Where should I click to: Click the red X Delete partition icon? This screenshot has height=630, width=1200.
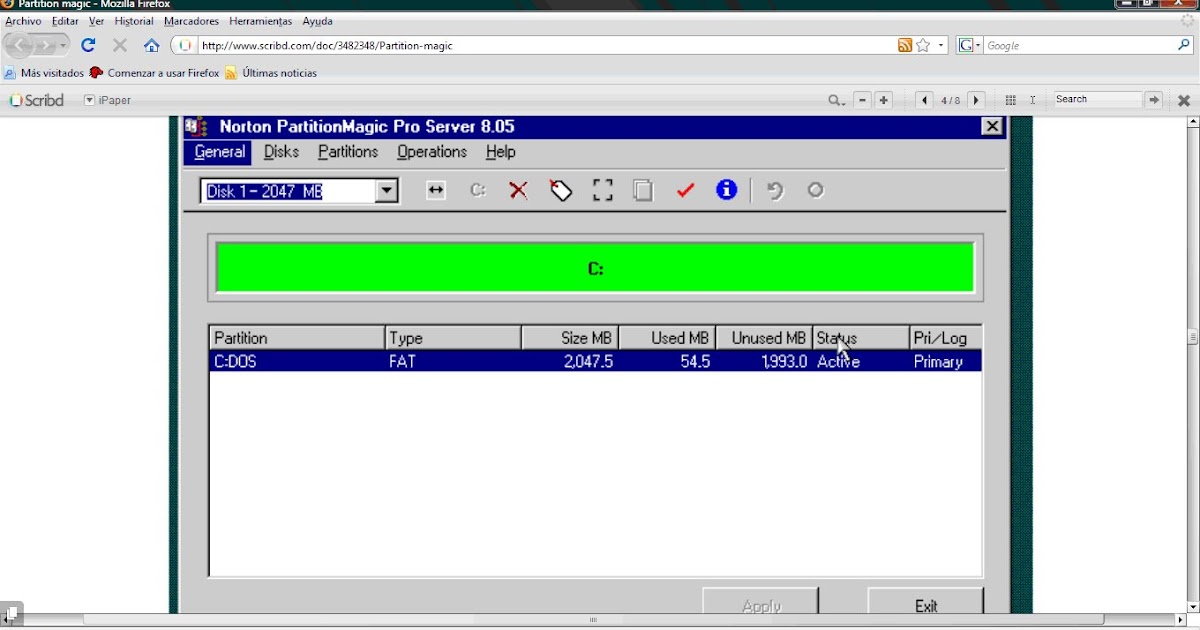(x=518, y=191)
